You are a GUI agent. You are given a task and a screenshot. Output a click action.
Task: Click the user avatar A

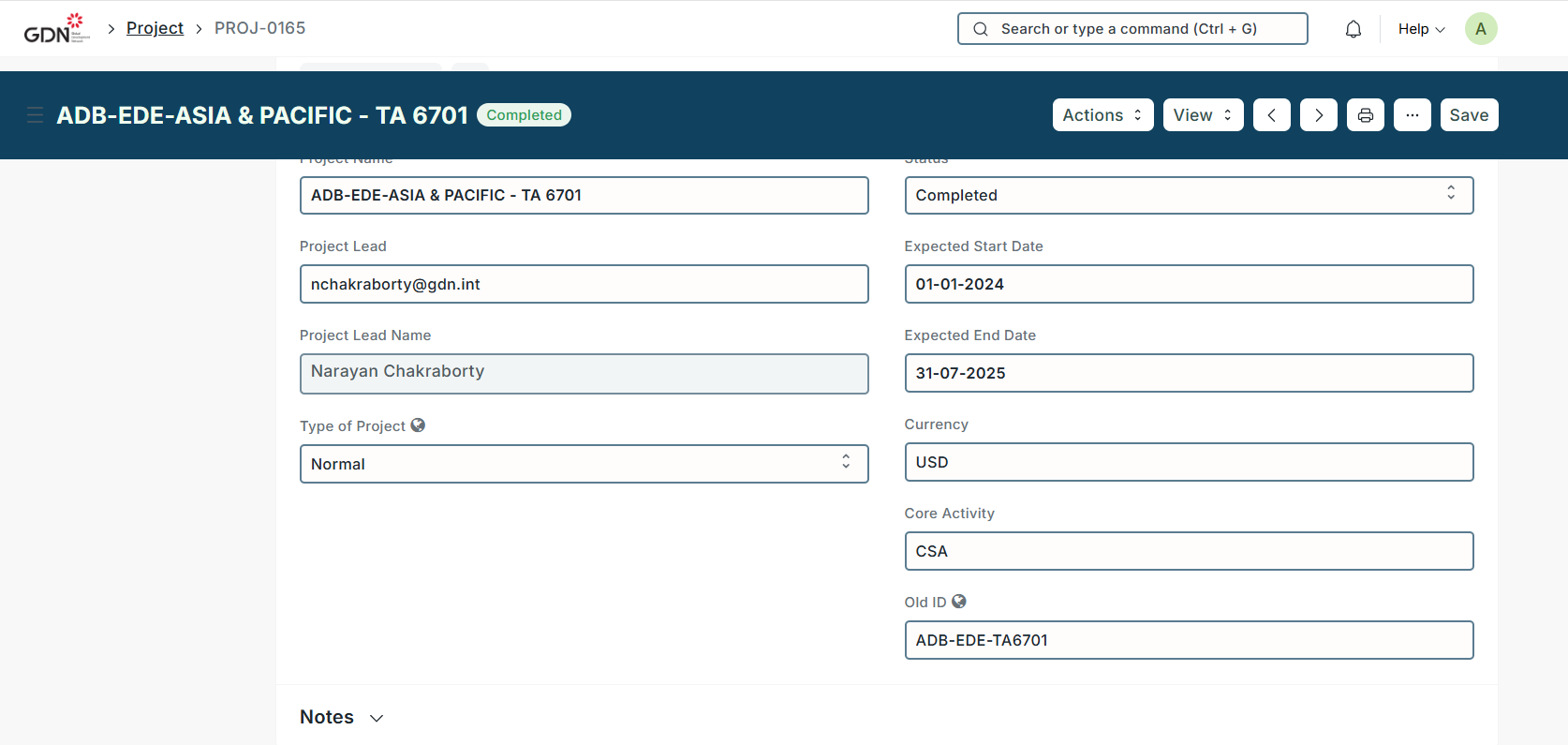pyautogui.click(x=1480, y=29)
